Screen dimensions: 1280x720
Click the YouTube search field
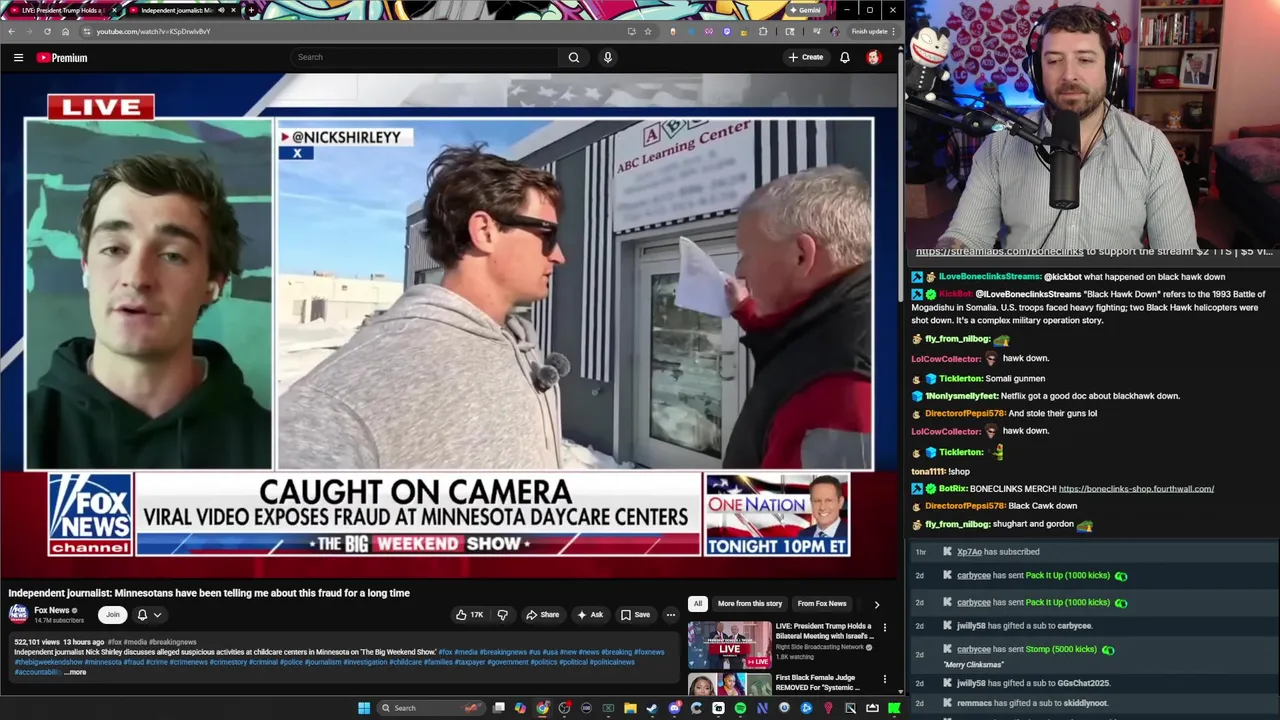click(x=424, y=57)
